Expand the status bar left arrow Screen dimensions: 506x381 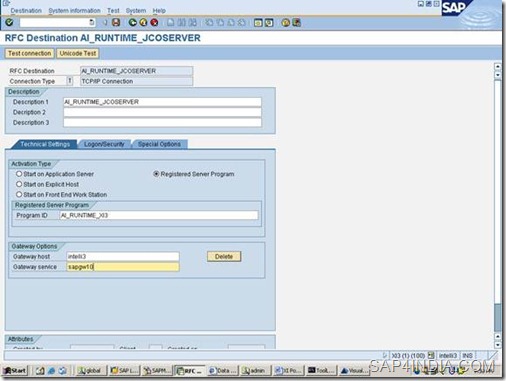pos(385,355)
